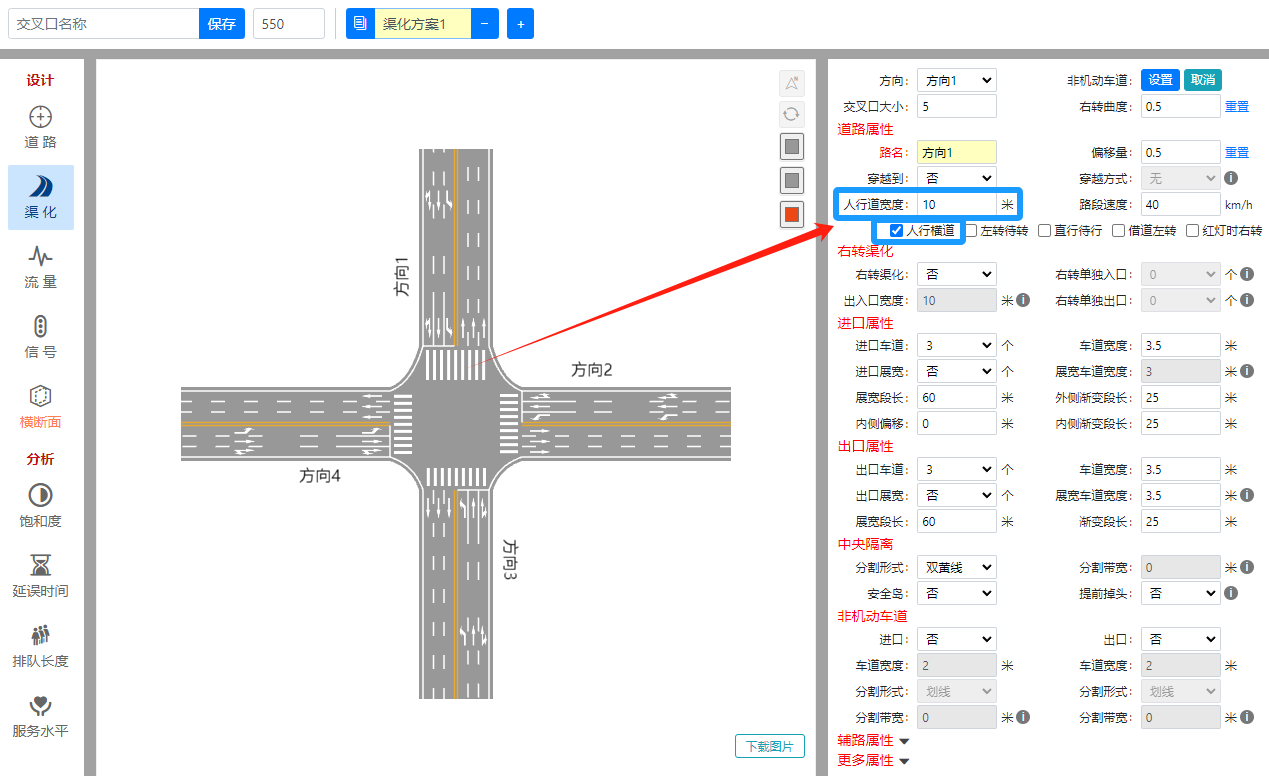Click the canvas refresh rotate icon

(x=792, y=114)
